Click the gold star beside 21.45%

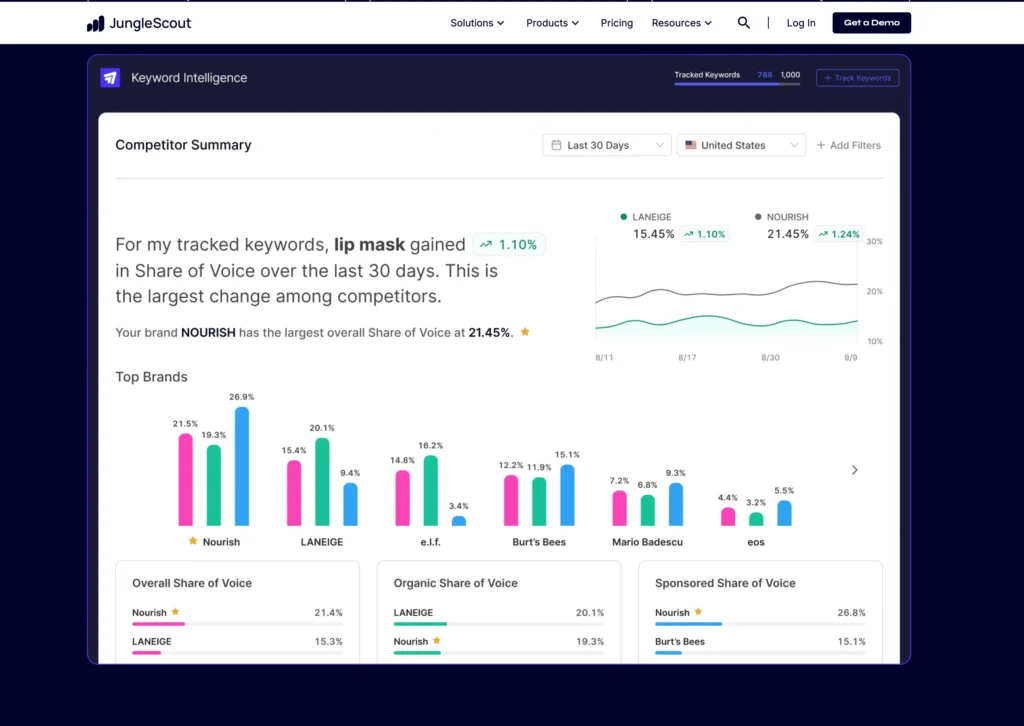click(x=525, y=332)
